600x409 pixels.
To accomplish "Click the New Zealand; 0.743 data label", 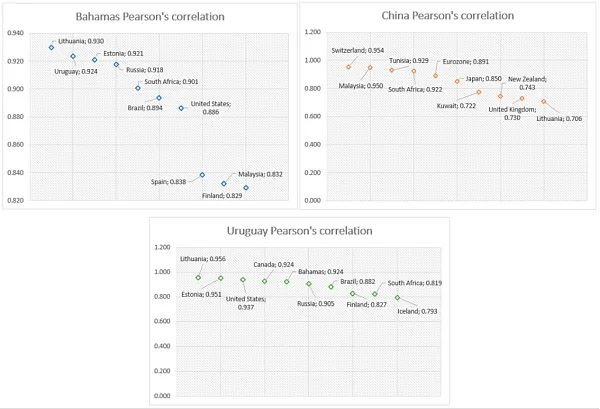I will tap(527, 83).
